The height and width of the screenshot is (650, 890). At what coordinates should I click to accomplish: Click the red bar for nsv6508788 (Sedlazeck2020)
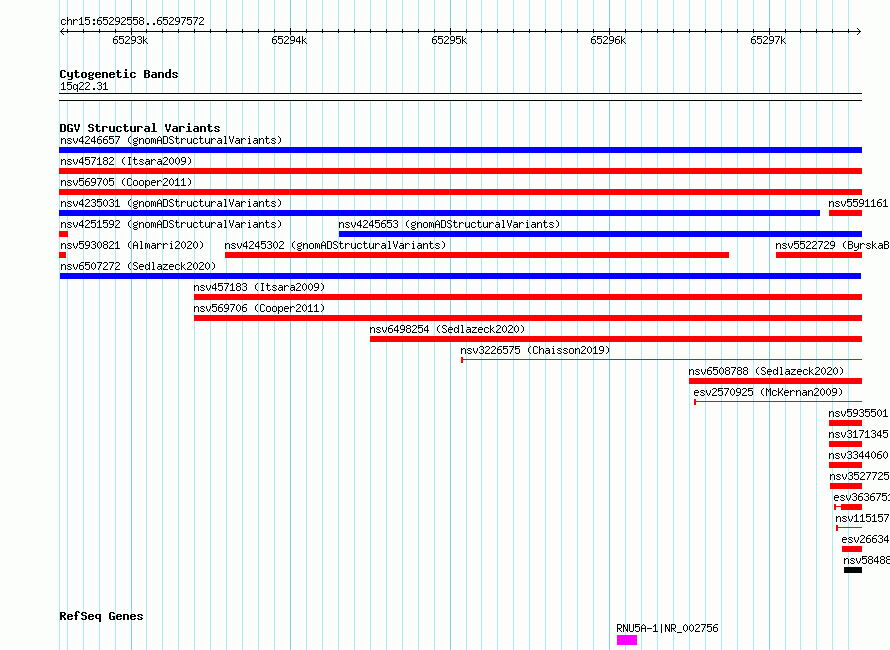click(x=775, y=381)
